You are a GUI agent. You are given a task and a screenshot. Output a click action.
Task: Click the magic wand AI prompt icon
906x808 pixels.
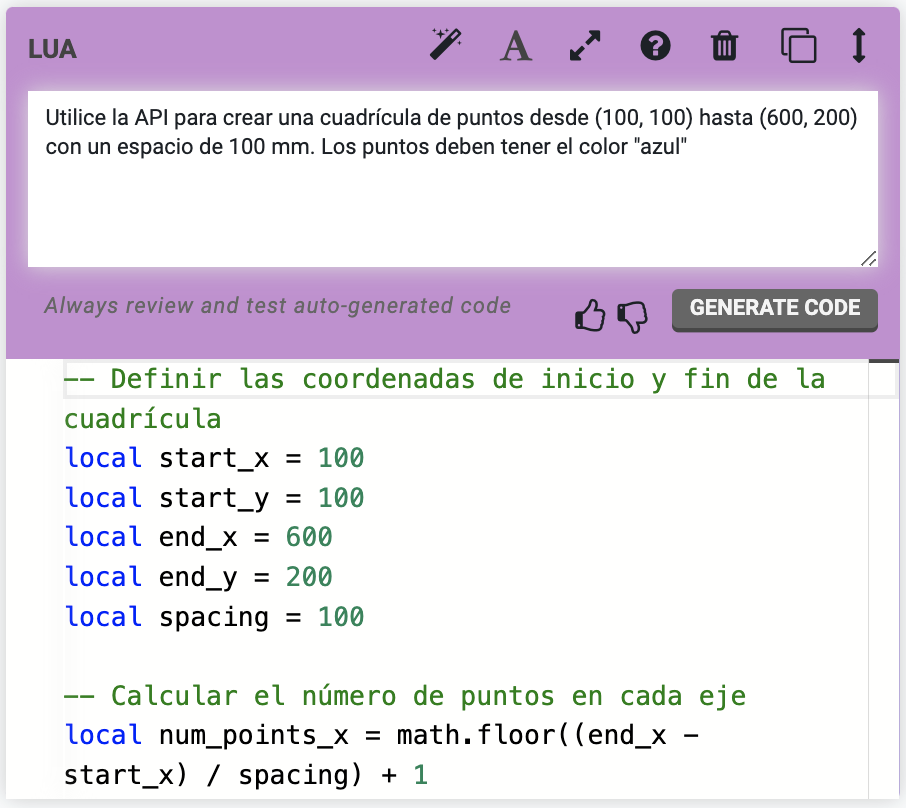(x=446, y=45)
